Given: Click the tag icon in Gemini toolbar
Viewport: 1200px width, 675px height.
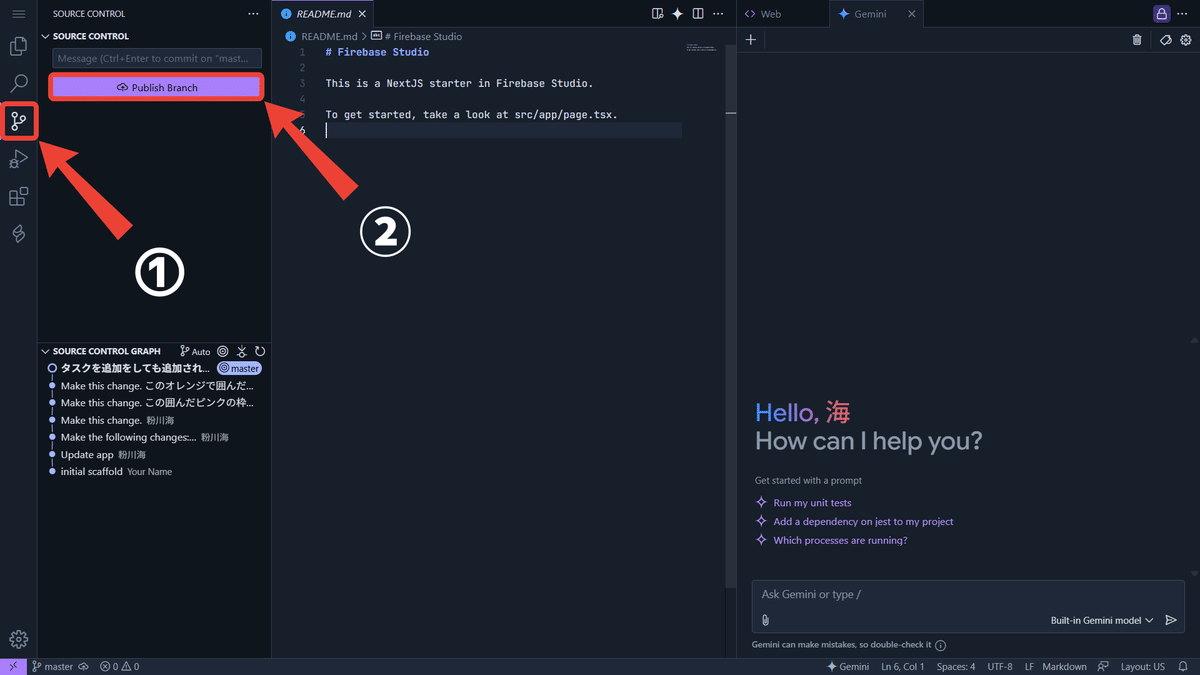Looking at the screenshot, I should click(x=1165, y=40).
